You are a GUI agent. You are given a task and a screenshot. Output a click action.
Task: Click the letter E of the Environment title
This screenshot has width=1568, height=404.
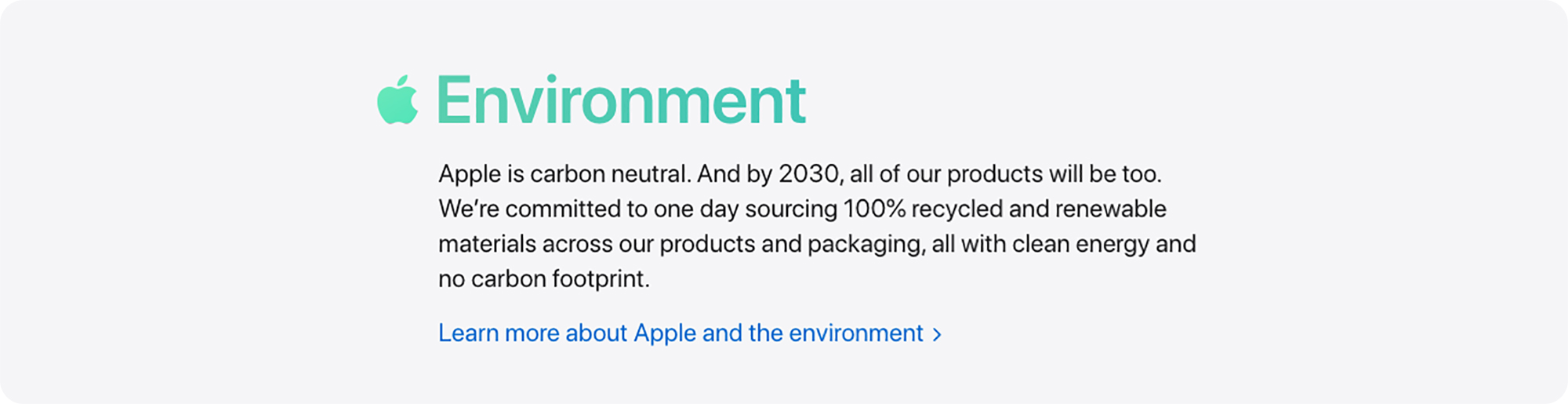(455, 100)
